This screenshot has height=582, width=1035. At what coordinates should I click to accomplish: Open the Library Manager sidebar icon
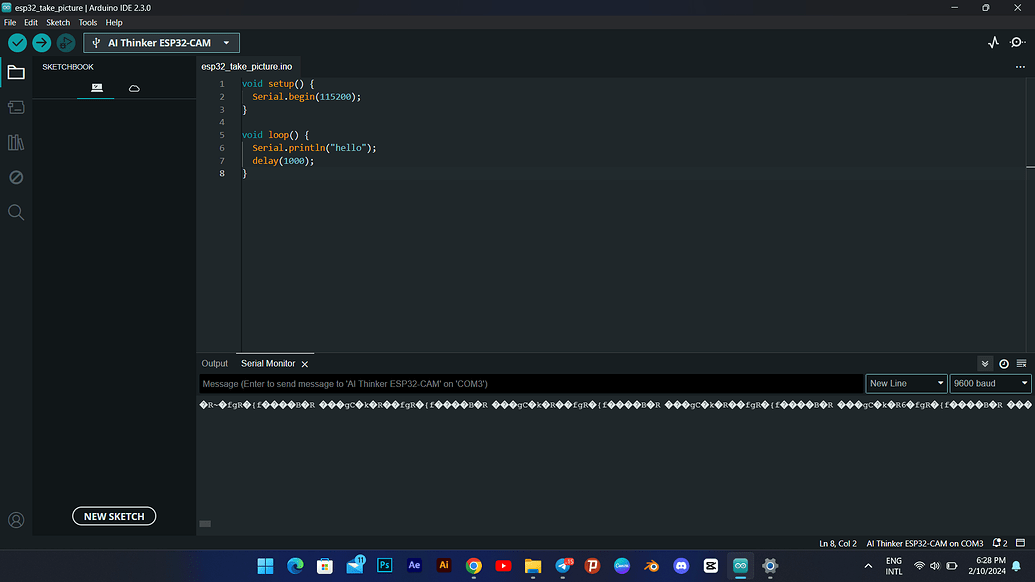tap(16, 142)
